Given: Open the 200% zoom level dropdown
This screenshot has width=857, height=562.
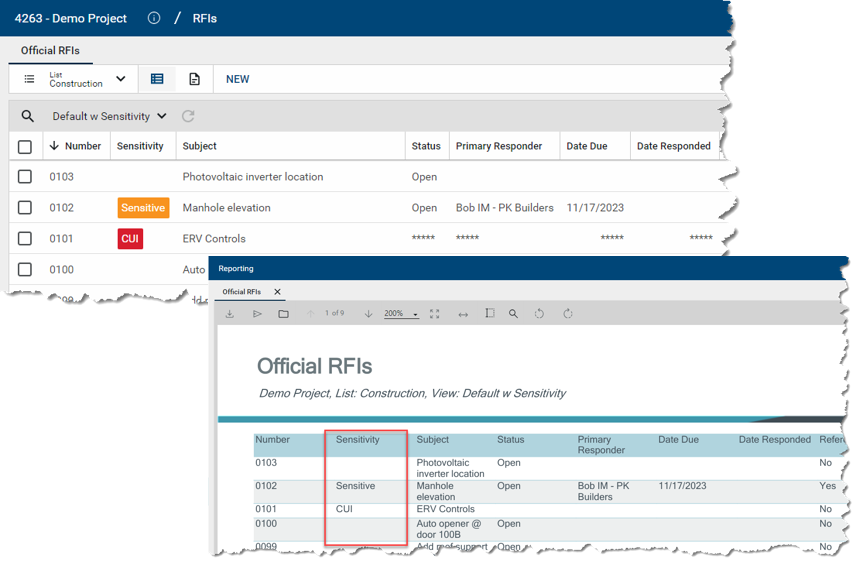Looking at the screenshot, I should [401, 314].
